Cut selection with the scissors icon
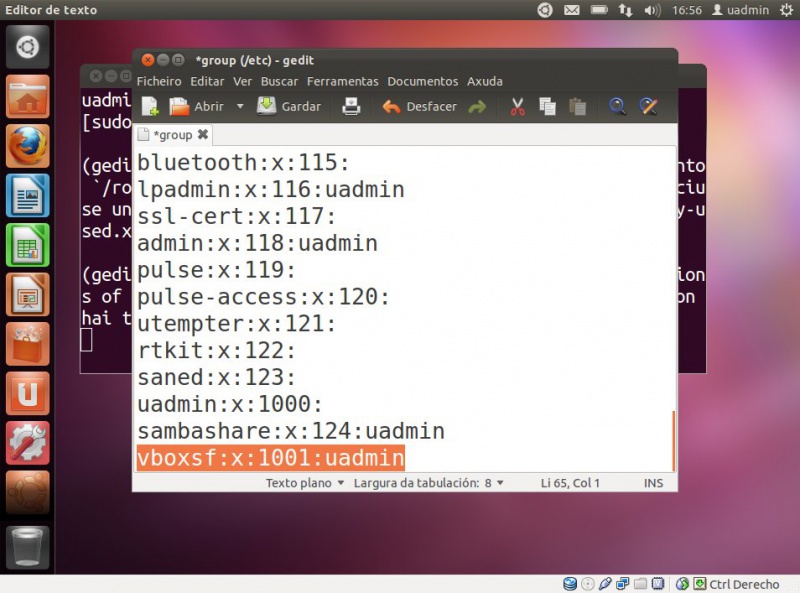The height and width of the screenshot is (593, 800). click(x=517, y=107)
